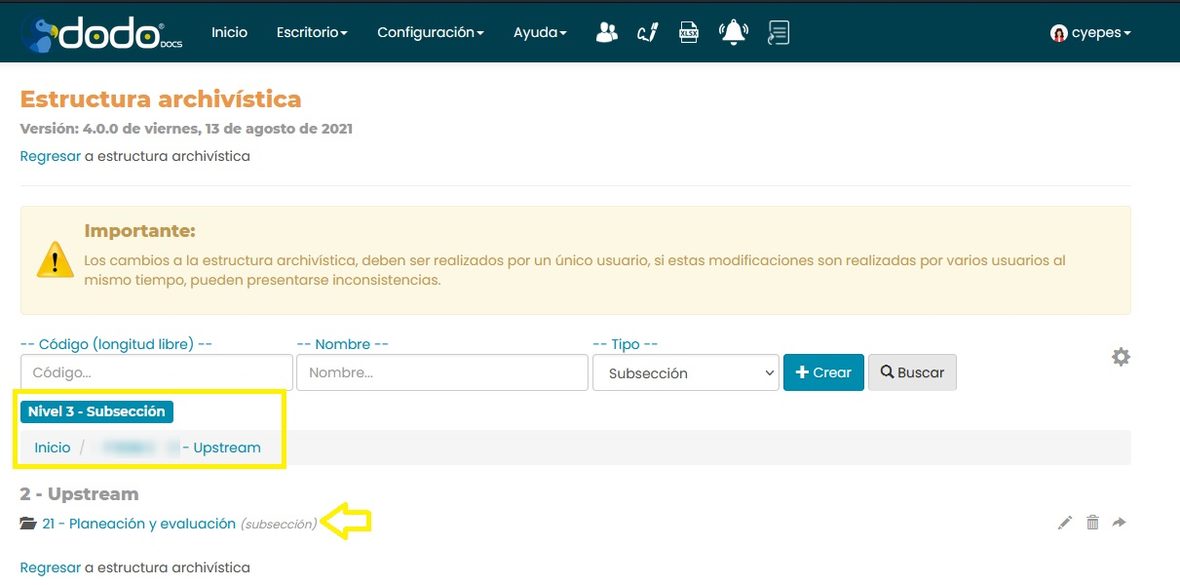The image size is (1180, 585).
Task: Click Inicio in the breadcrumb
Action: point(52,447)
